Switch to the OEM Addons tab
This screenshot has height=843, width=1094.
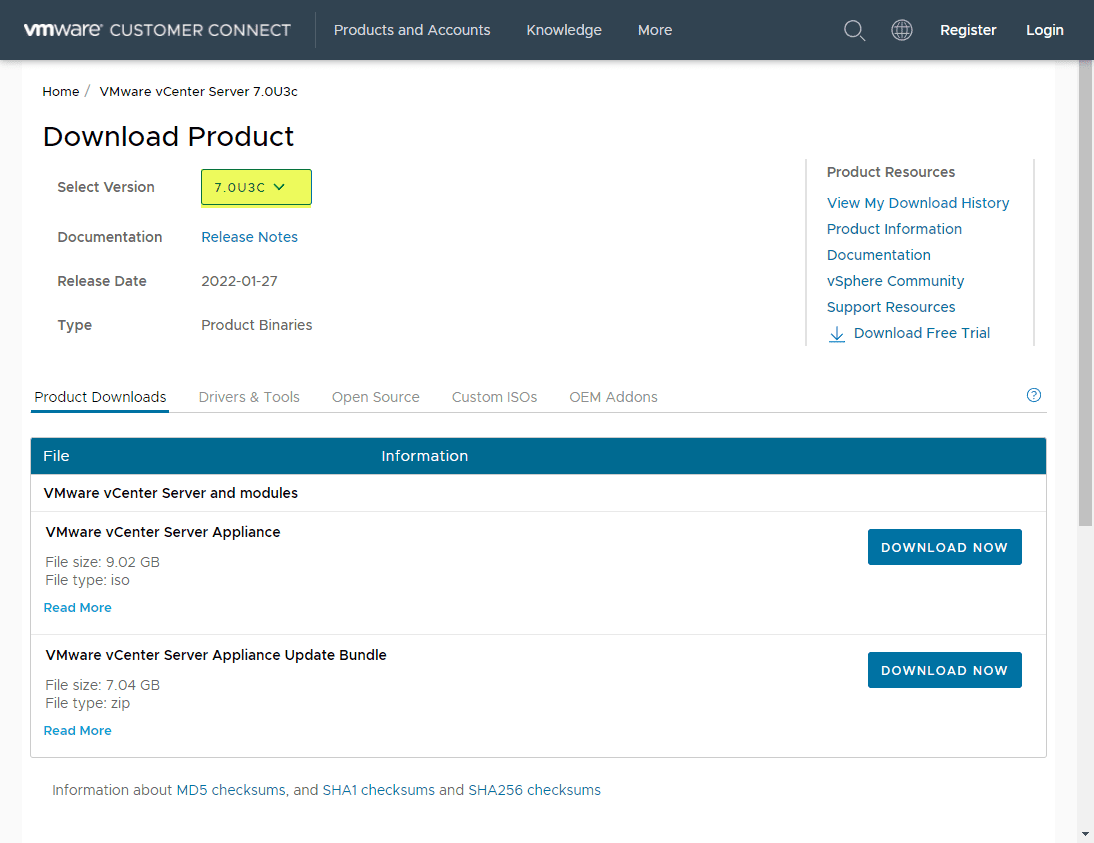(x=613, y=397)
